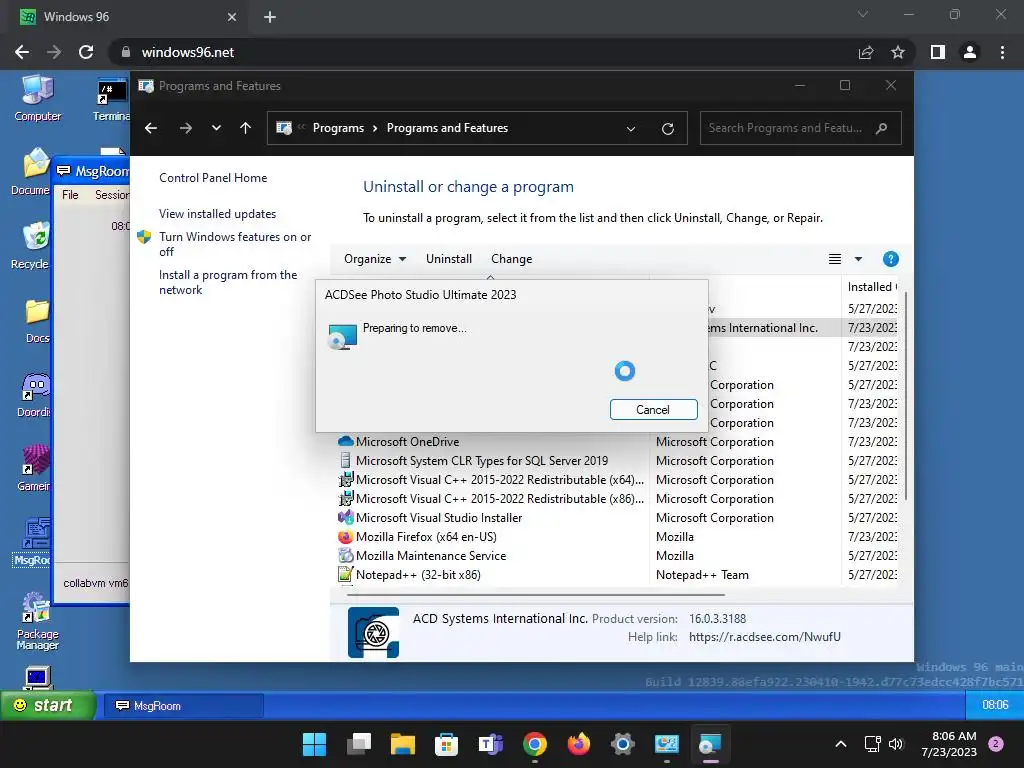The image size is (1024, 768).
Task: Open Package Manager desktop icon
Action: (37, 620)
